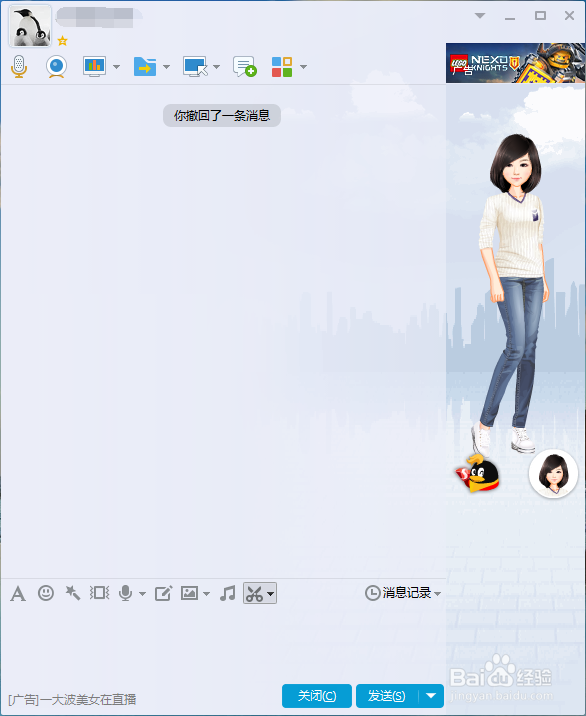Start a video call with webcam icon
Screen dimensions: 586x716
(56, 67)
